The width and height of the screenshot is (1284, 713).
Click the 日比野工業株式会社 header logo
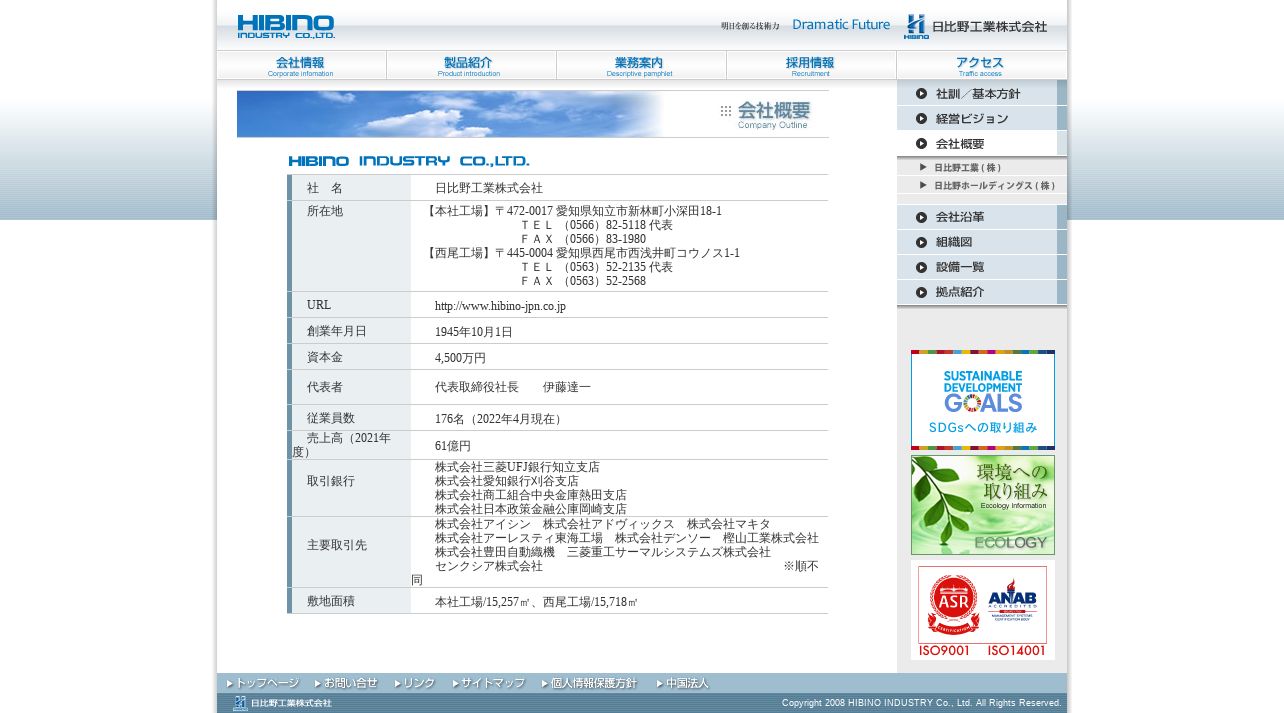[975, 27]
